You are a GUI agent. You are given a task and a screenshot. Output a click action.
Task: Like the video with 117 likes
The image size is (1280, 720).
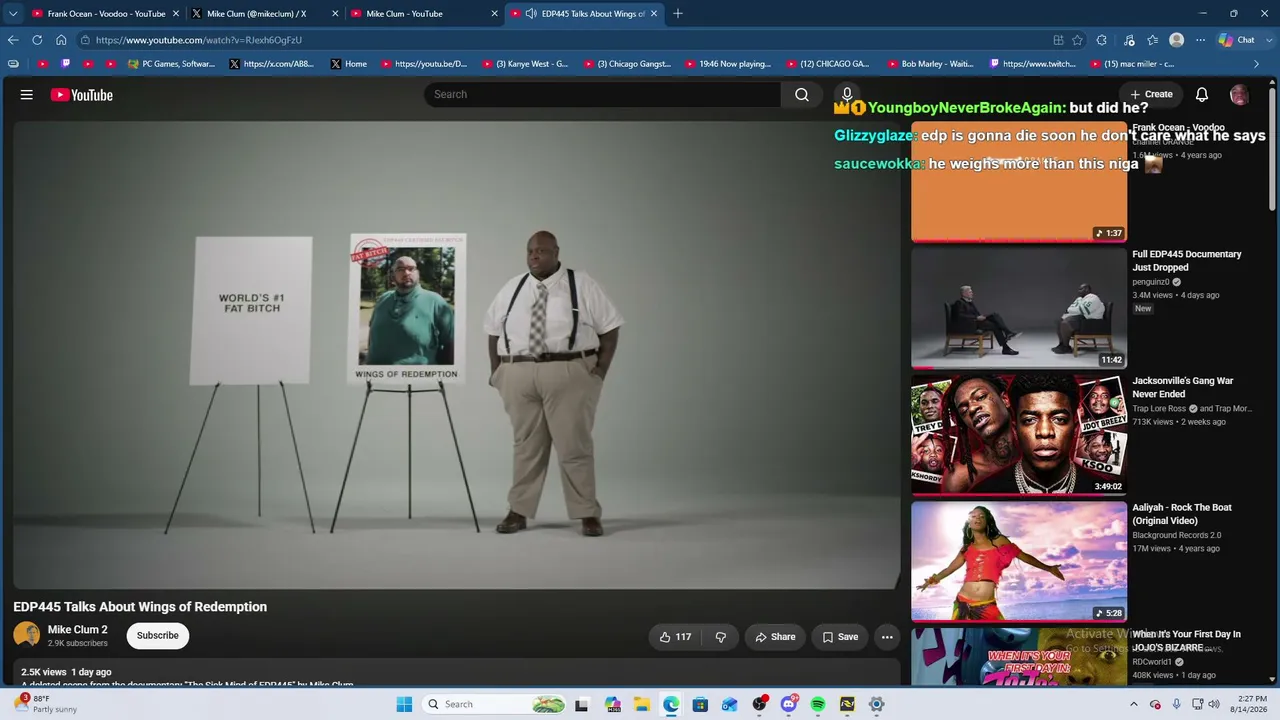675,637
